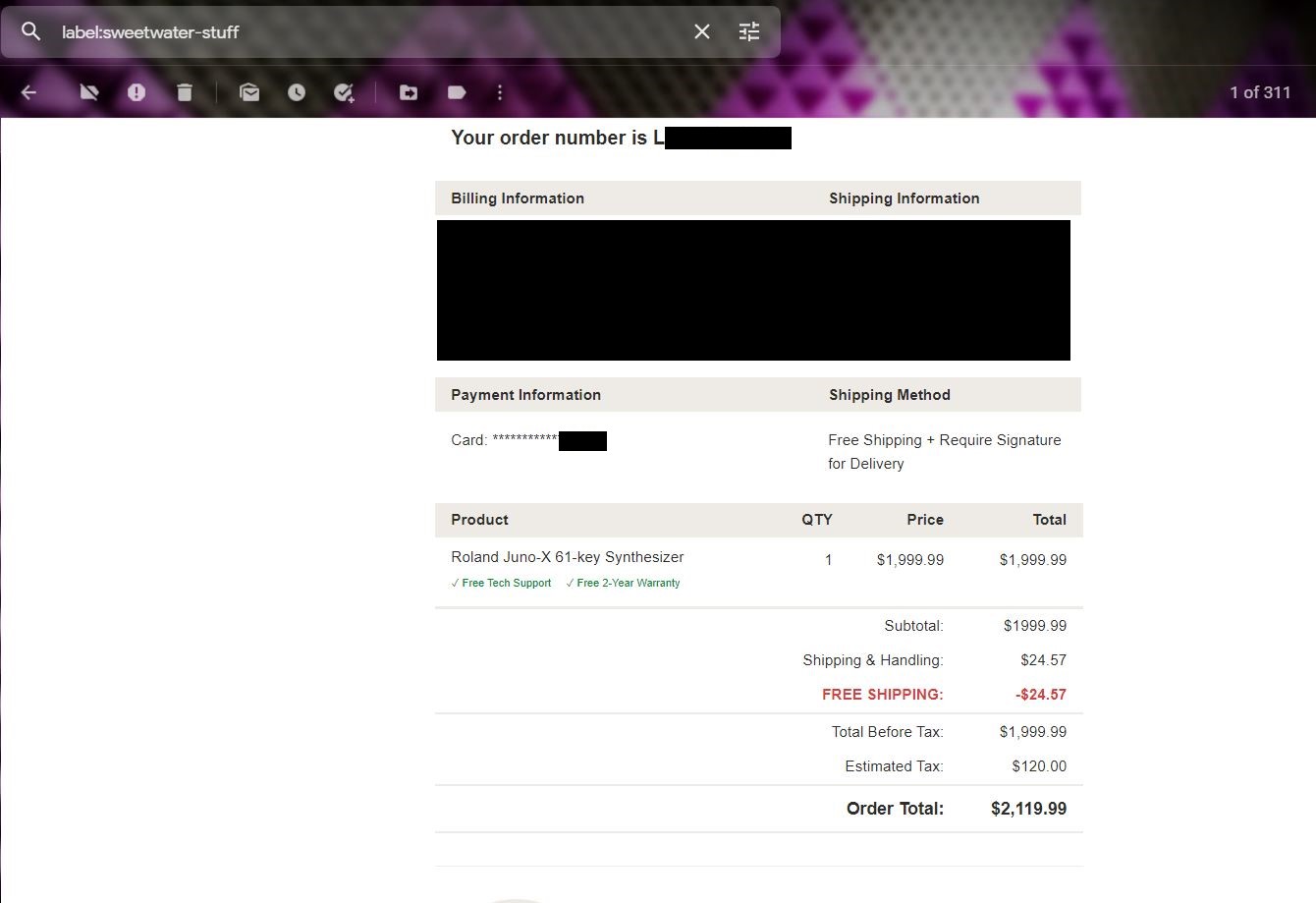Clear the search with the X icon
This screenshot has height=903, width=1316.
(702, 31)
